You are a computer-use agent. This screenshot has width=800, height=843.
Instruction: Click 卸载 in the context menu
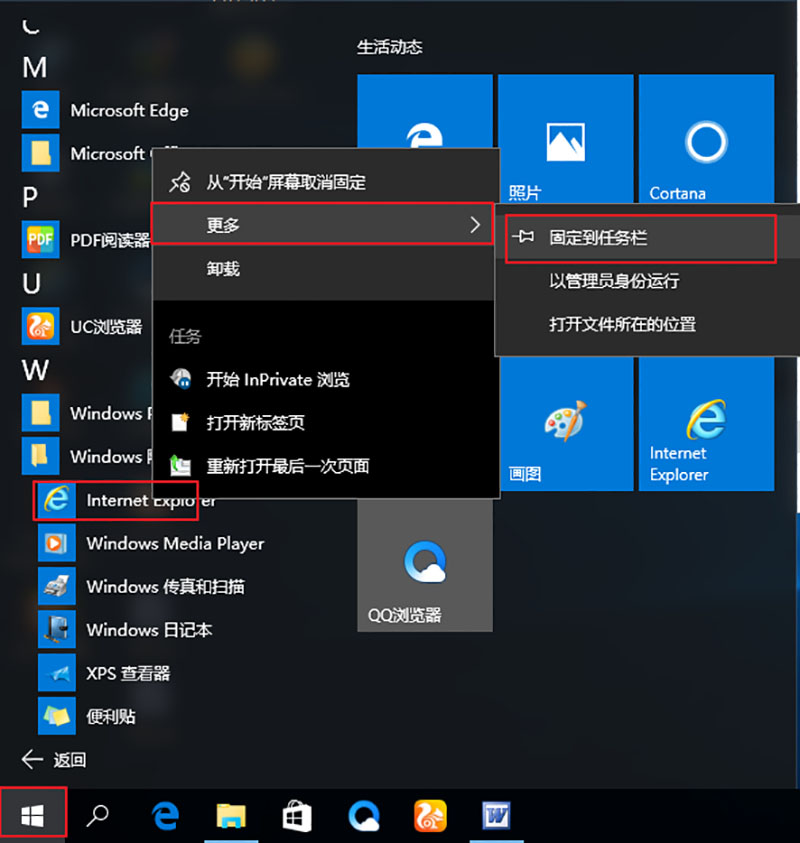click(223, 269)
